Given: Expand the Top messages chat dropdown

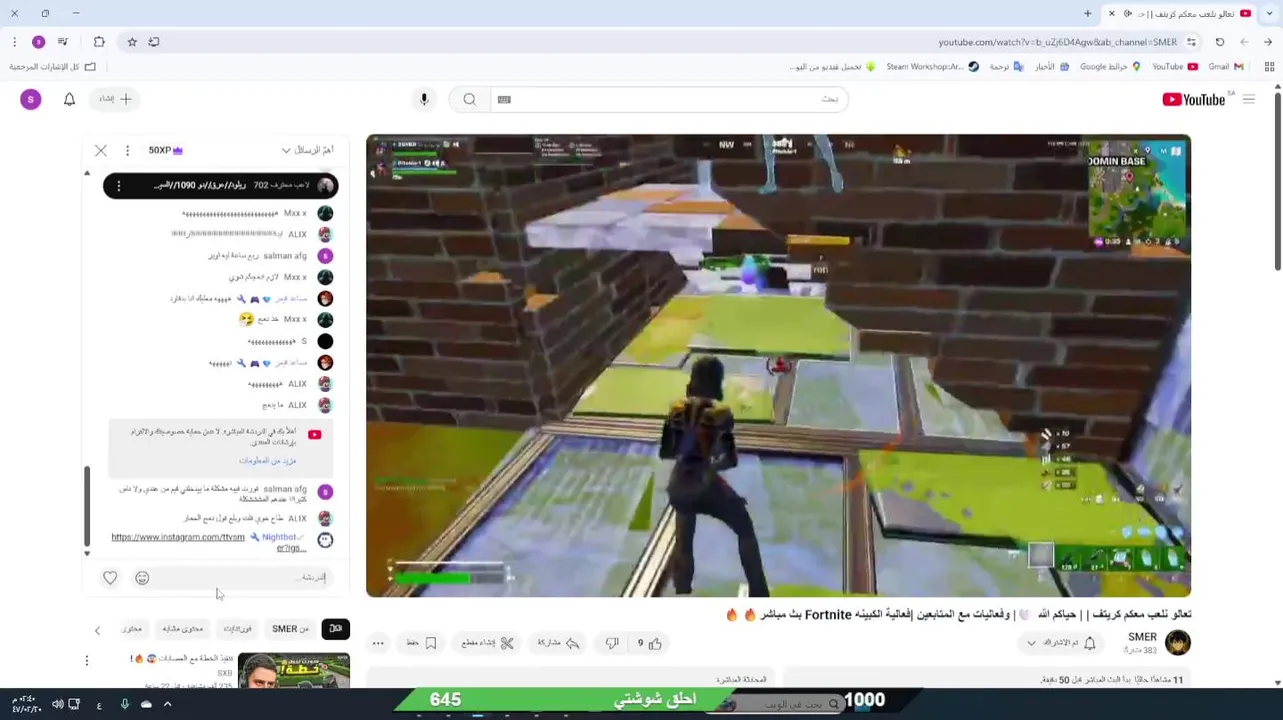Looking at the screenshot, I should point(307,150).
